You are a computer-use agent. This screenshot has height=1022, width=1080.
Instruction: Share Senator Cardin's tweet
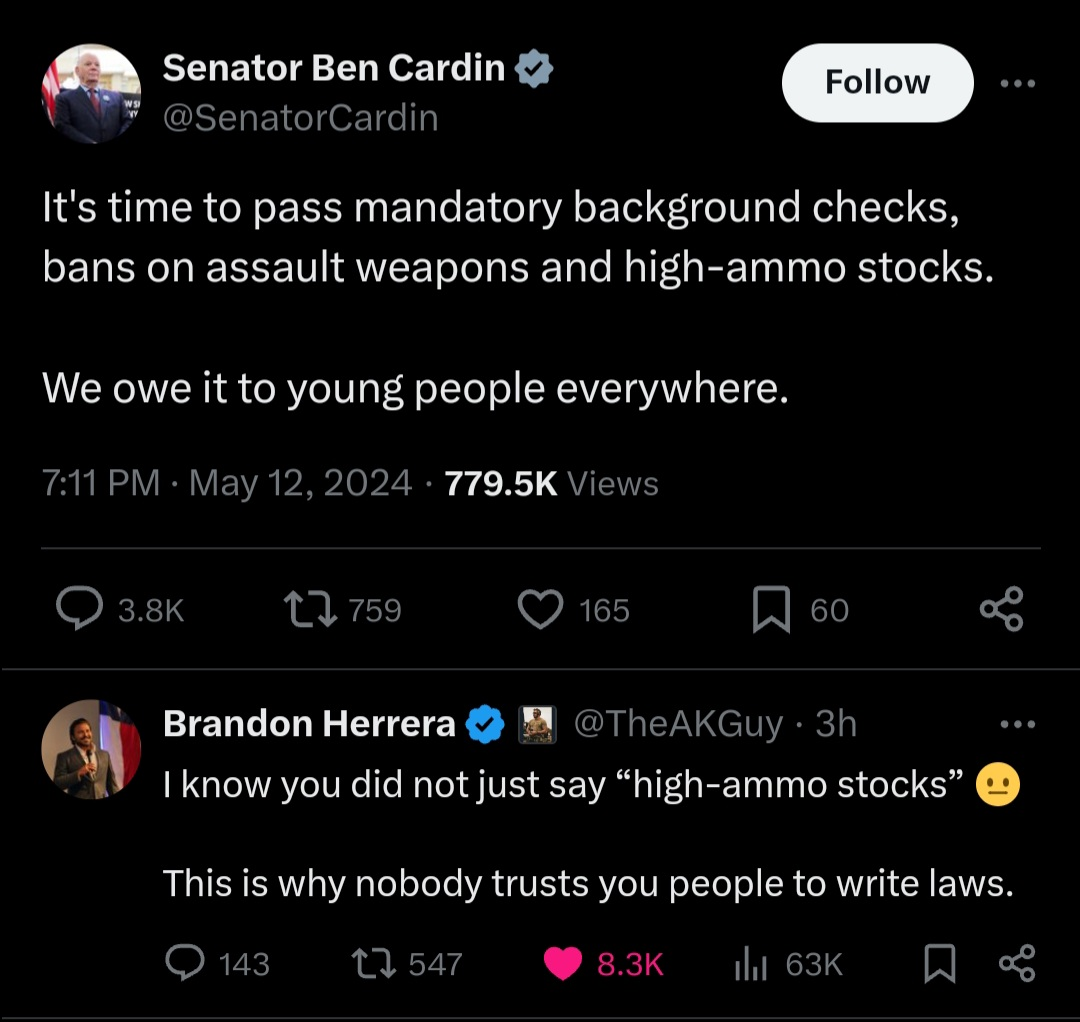[1001, 609]
